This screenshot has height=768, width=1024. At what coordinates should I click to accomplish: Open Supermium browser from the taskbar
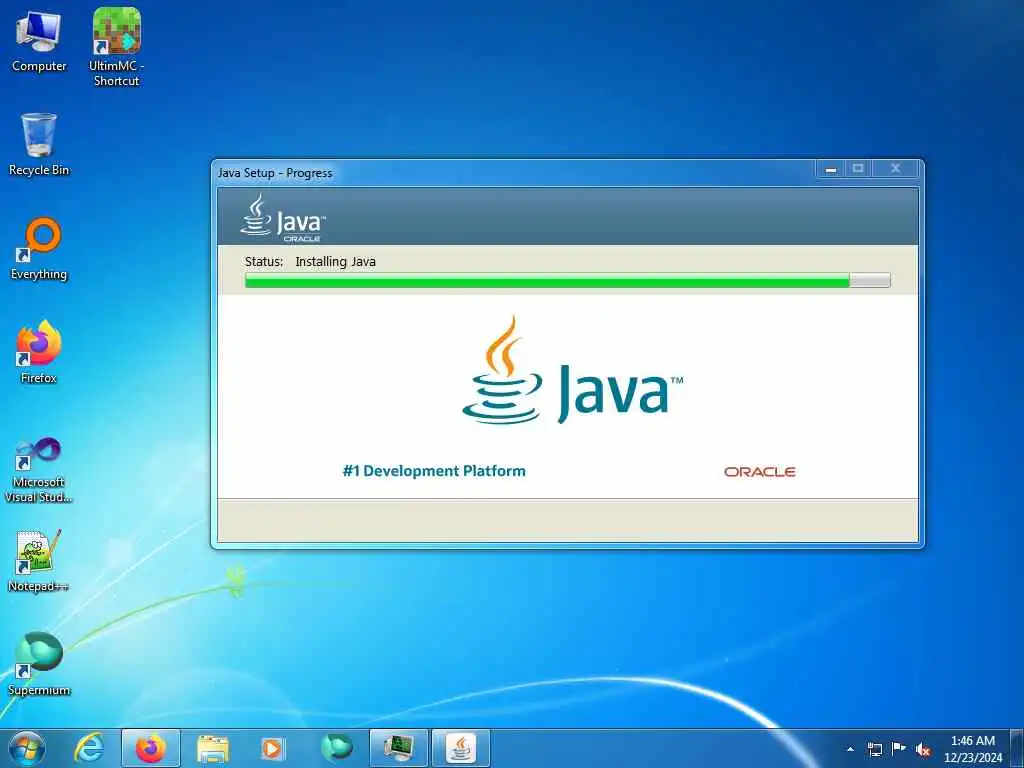point(337,748)
